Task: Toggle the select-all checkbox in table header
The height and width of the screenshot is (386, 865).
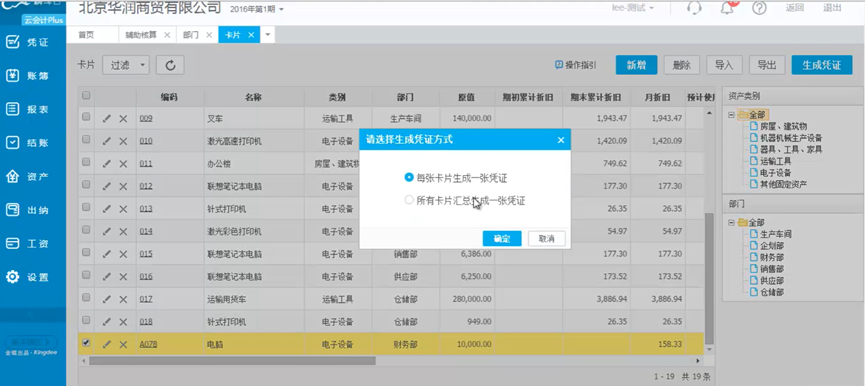Action: pyautogui.click(x=86, y=95)
